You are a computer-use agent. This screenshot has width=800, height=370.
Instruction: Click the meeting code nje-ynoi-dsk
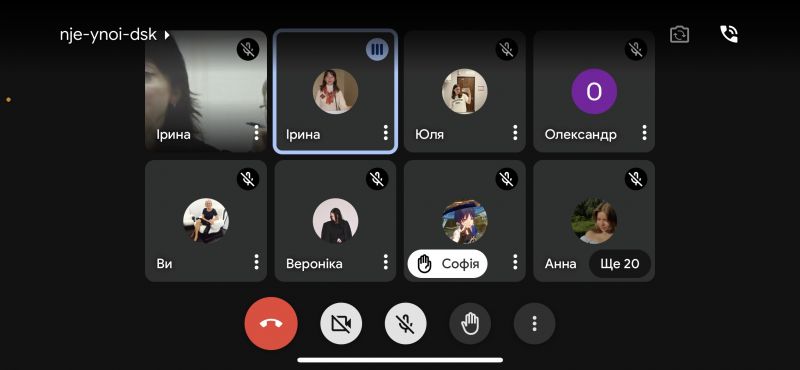[x=108, y=35]
